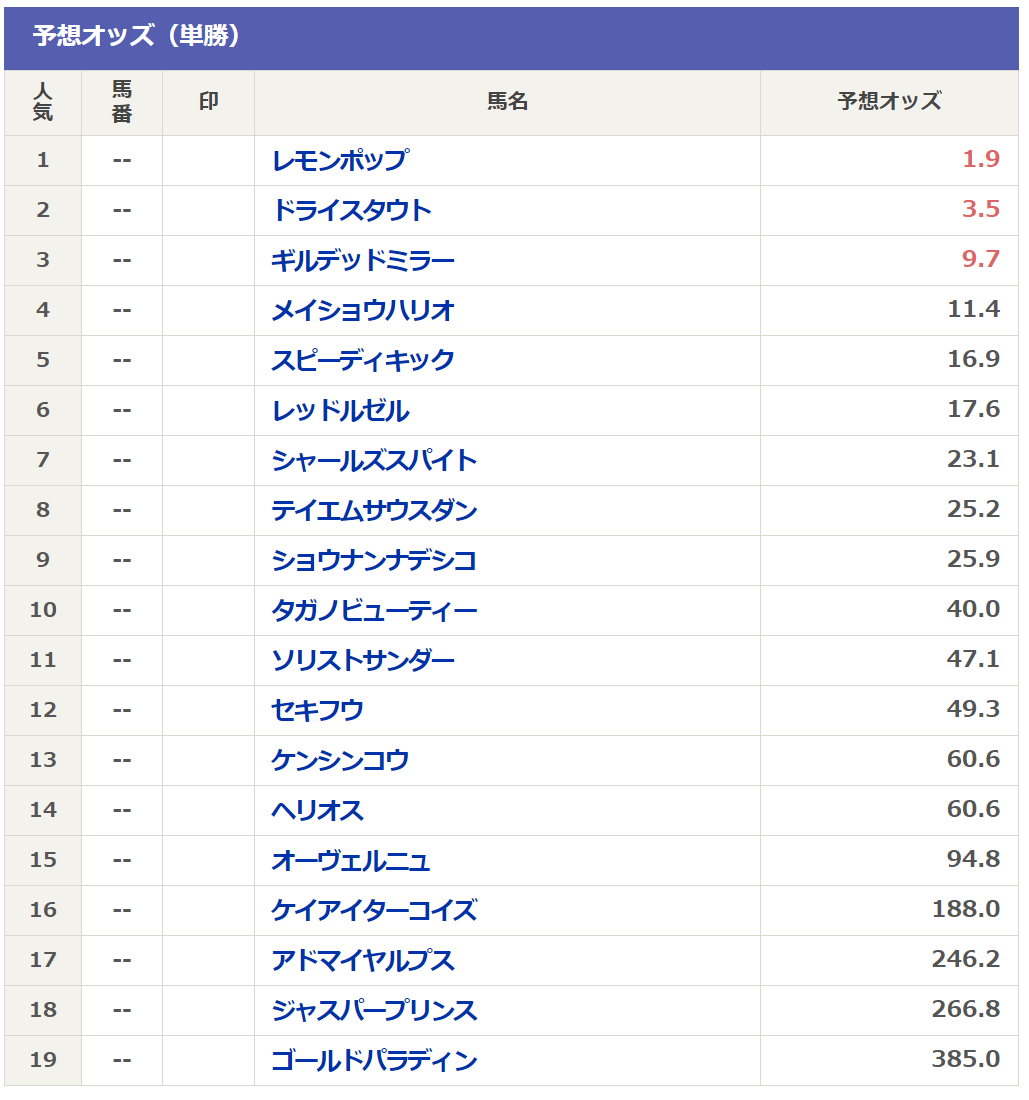The width and height of the screenshot is (1029, 1100).
Task: Click the 馬名 column header
Action: pyautogui.click(x=507, y=102)
